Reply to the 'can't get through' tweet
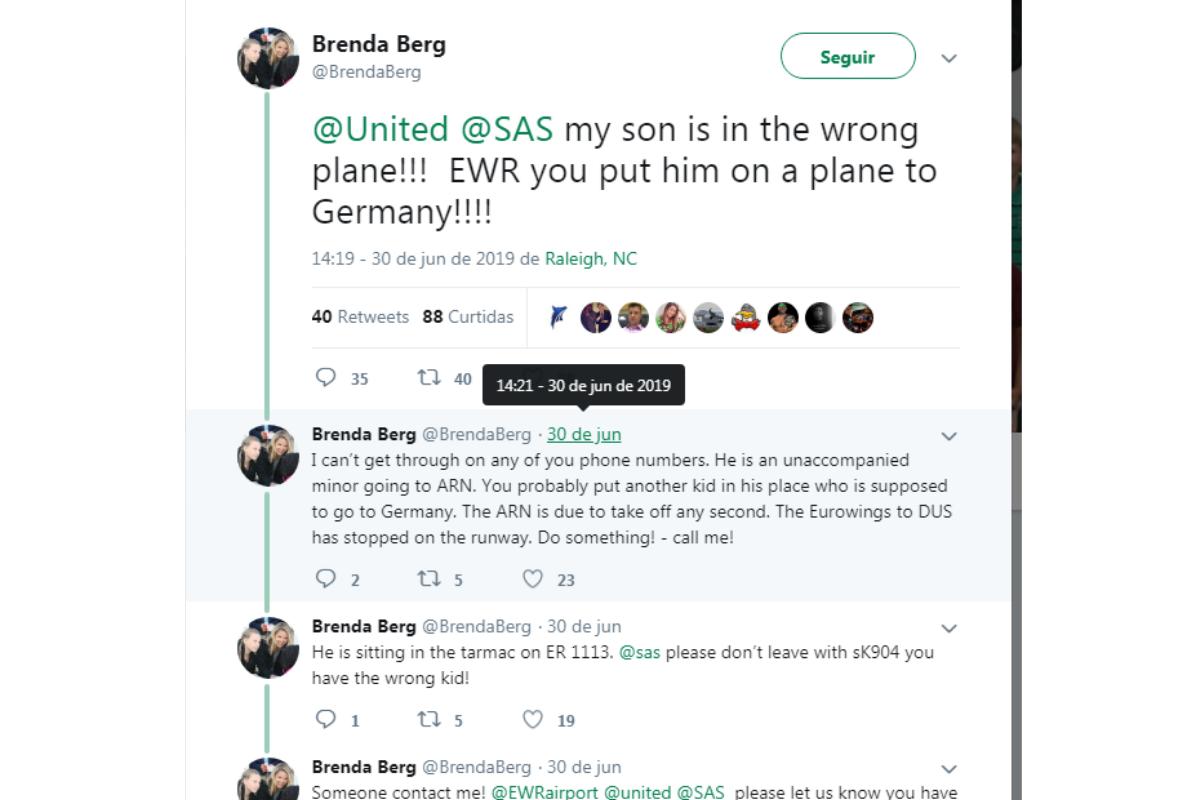This screenshot has height=800, width=1200. click(326, 579)
